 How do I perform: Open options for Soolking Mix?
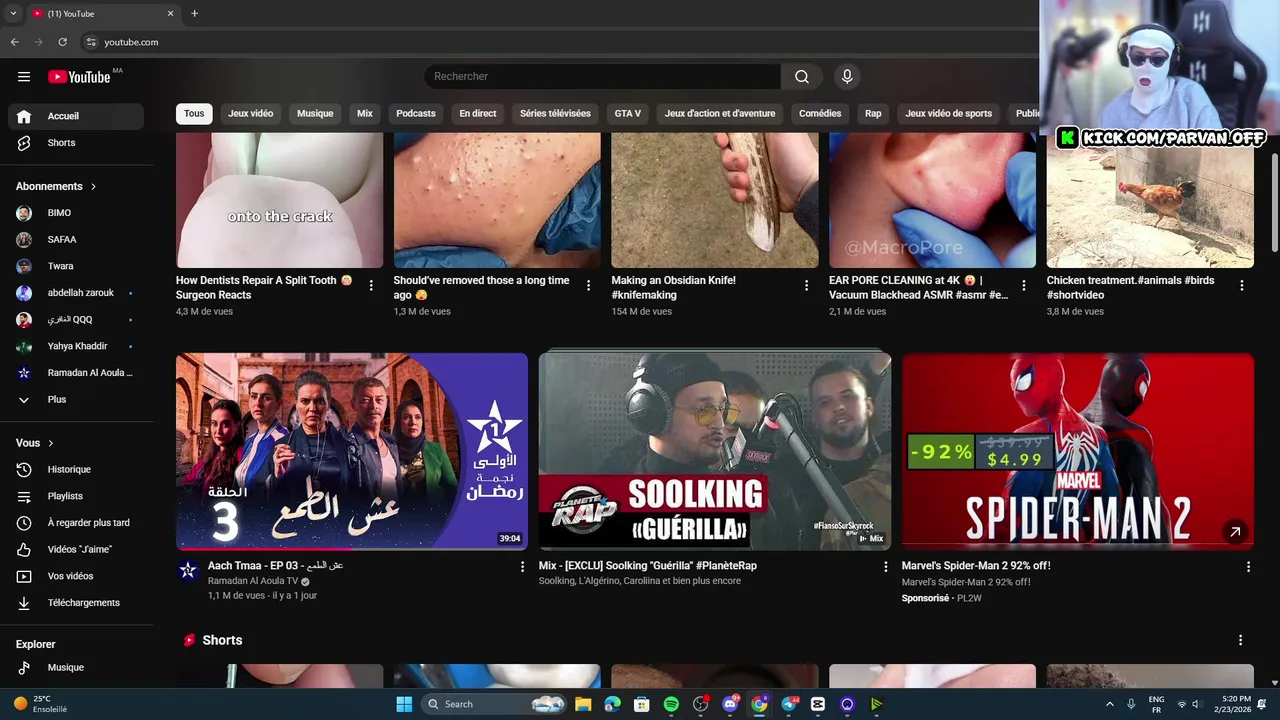click(885, 567)
